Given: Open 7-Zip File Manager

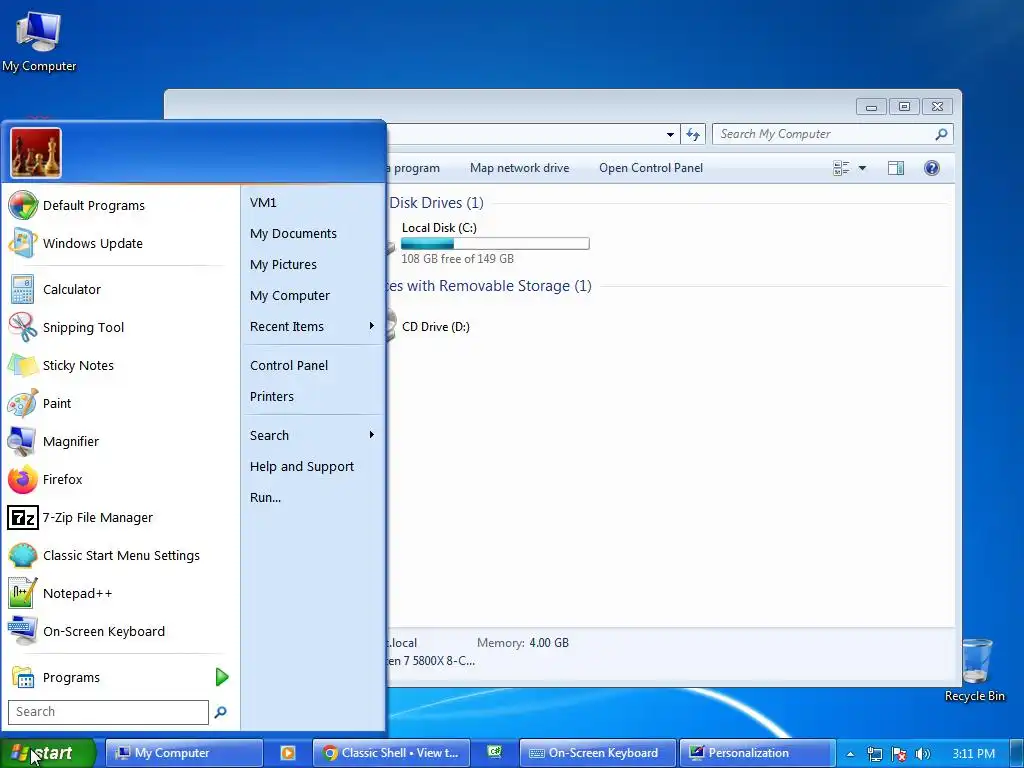Looking at the screenshot, I should point(121,517).
